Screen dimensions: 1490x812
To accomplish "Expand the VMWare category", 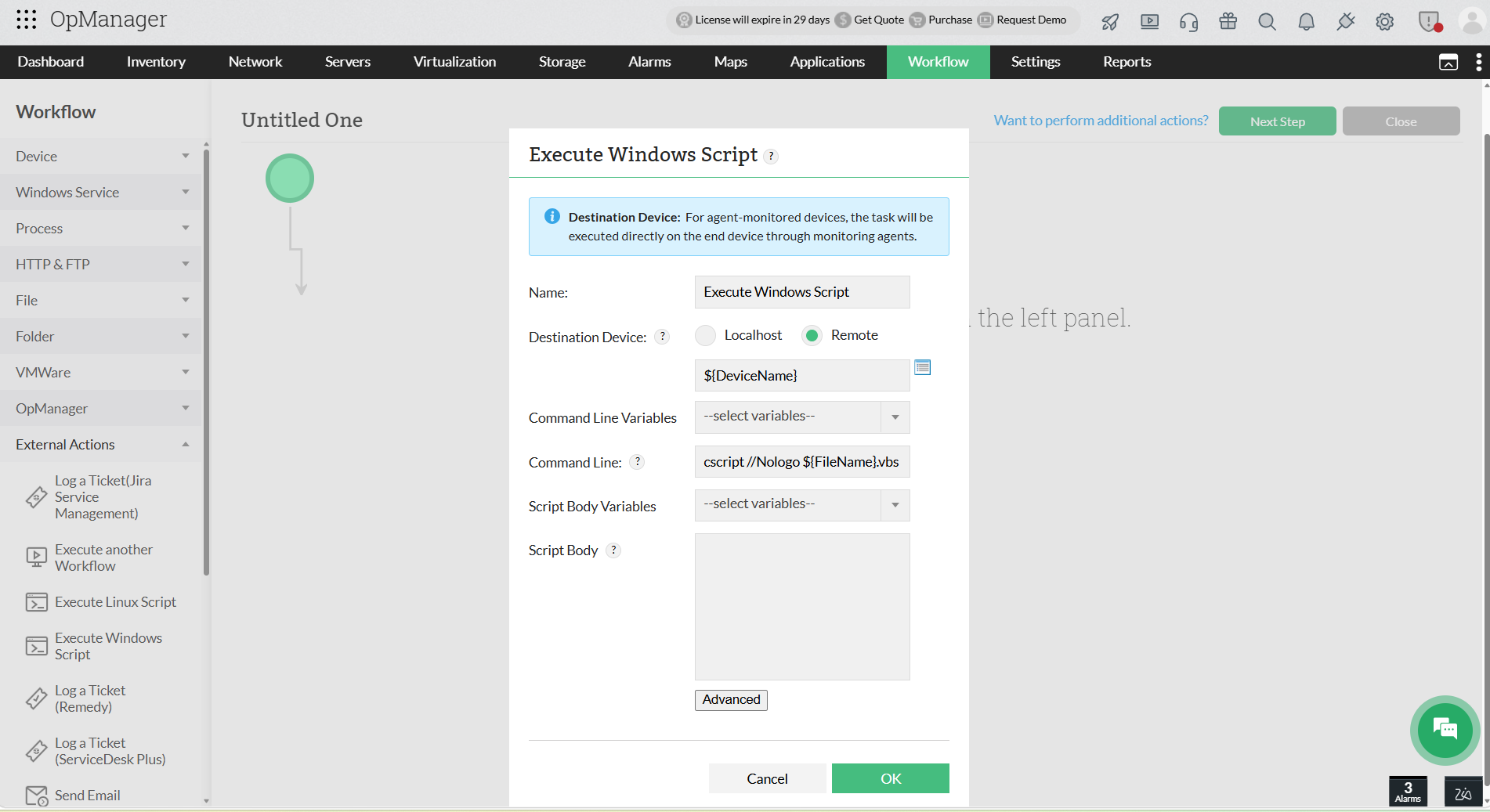I will (101, 372).
